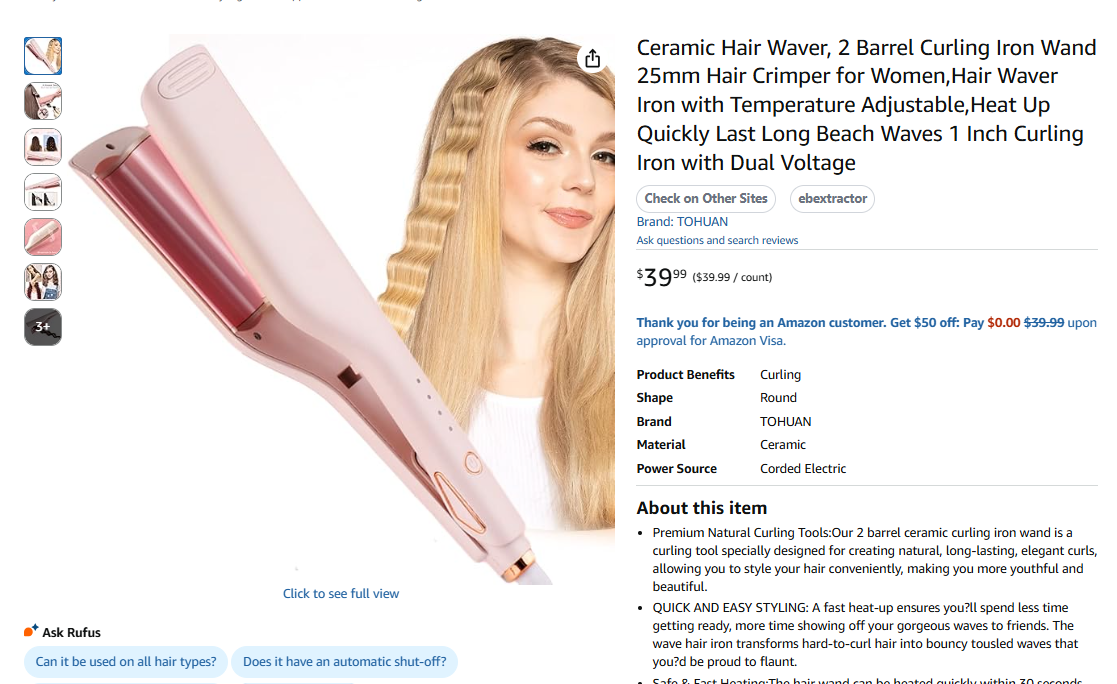Click the main hair waver product image
The height and width of the screenshot is (684, 1117).
click(341, 309)
